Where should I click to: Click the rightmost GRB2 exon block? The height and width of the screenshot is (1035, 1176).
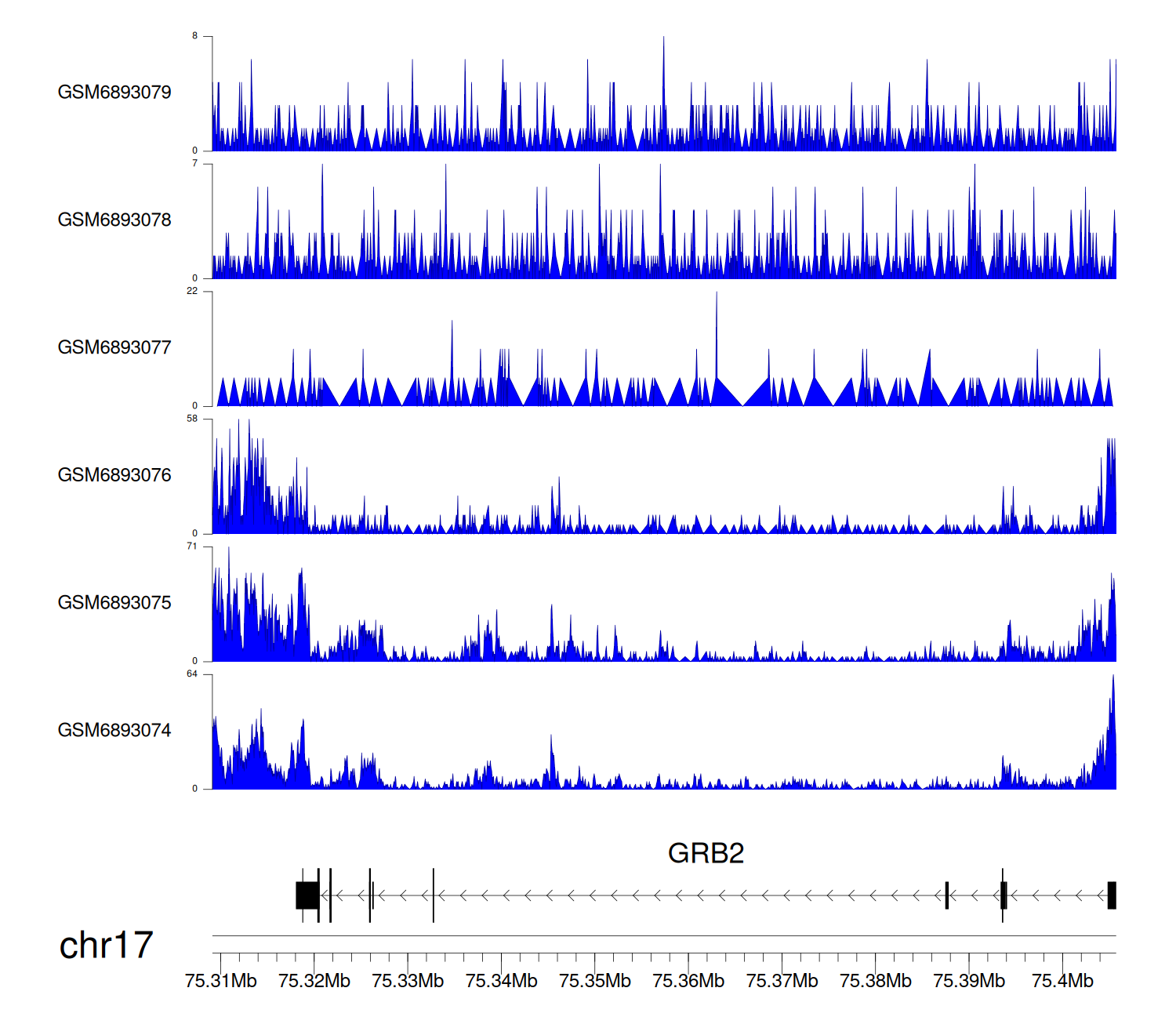[1112, 895]
